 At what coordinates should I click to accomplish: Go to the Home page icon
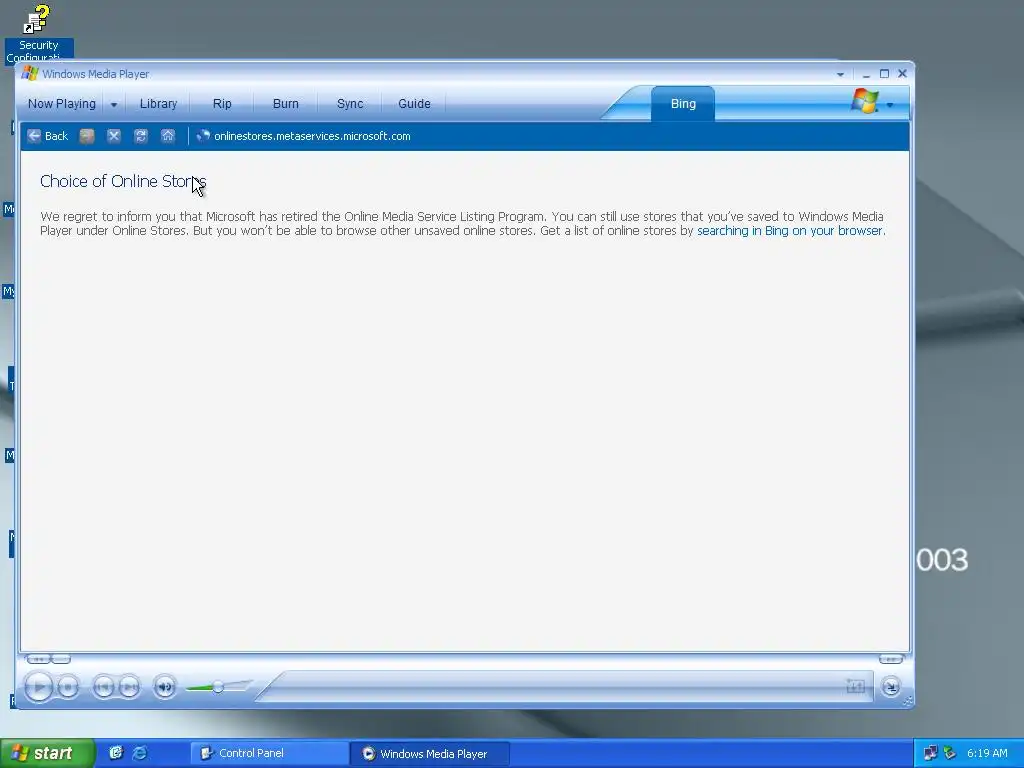(168, 136)
